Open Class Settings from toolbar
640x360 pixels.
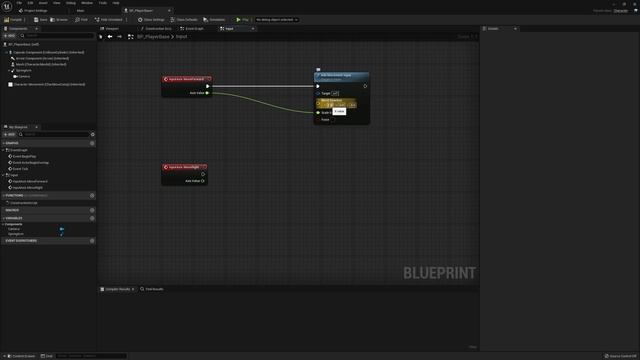151,20
